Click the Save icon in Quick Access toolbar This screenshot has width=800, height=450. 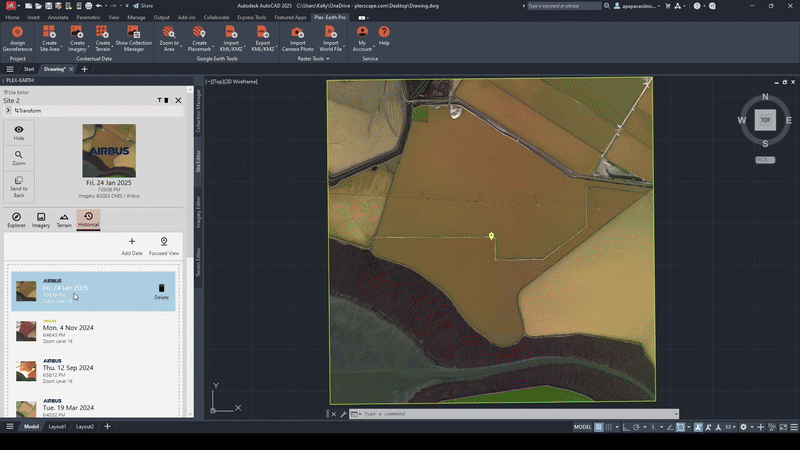click(48, 6)
